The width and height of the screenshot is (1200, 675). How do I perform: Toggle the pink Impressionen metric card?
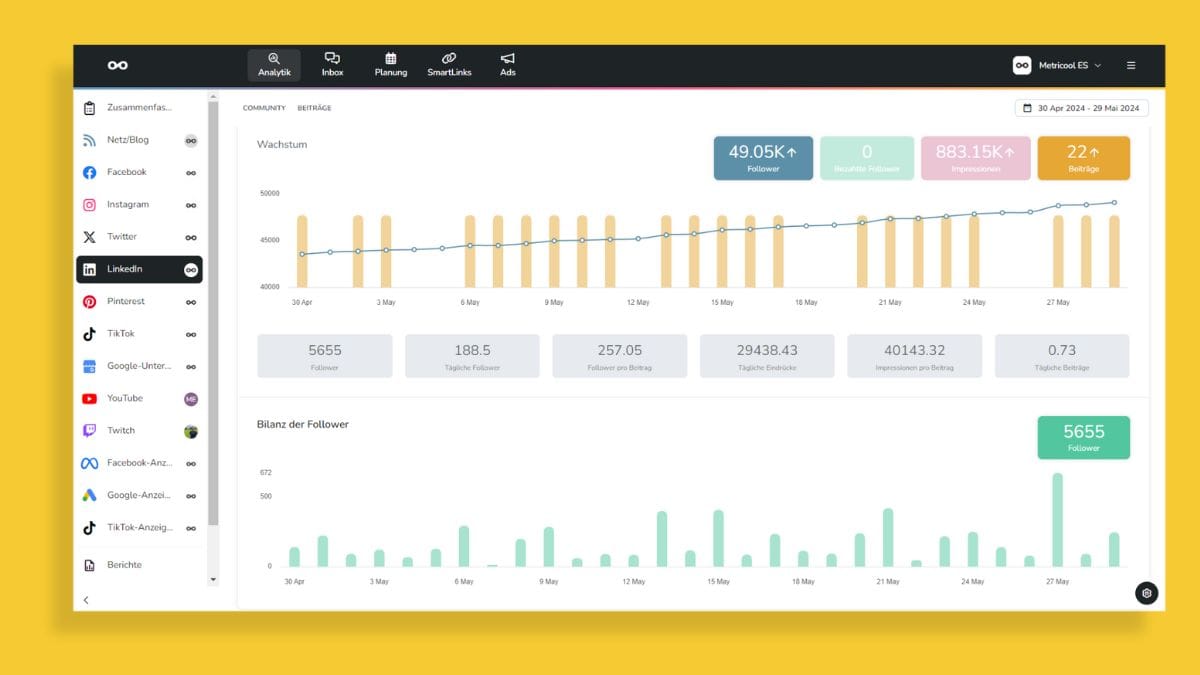click(x=975, y=158)
